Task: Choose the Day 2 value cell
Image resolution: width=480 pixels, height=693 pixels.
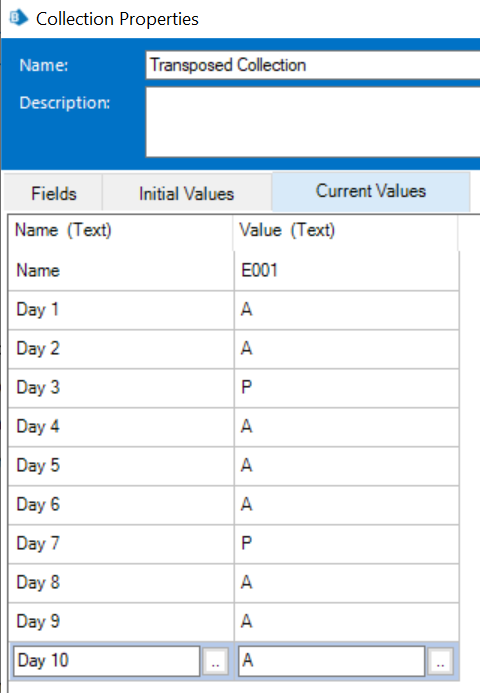Action: click(347, 349)
